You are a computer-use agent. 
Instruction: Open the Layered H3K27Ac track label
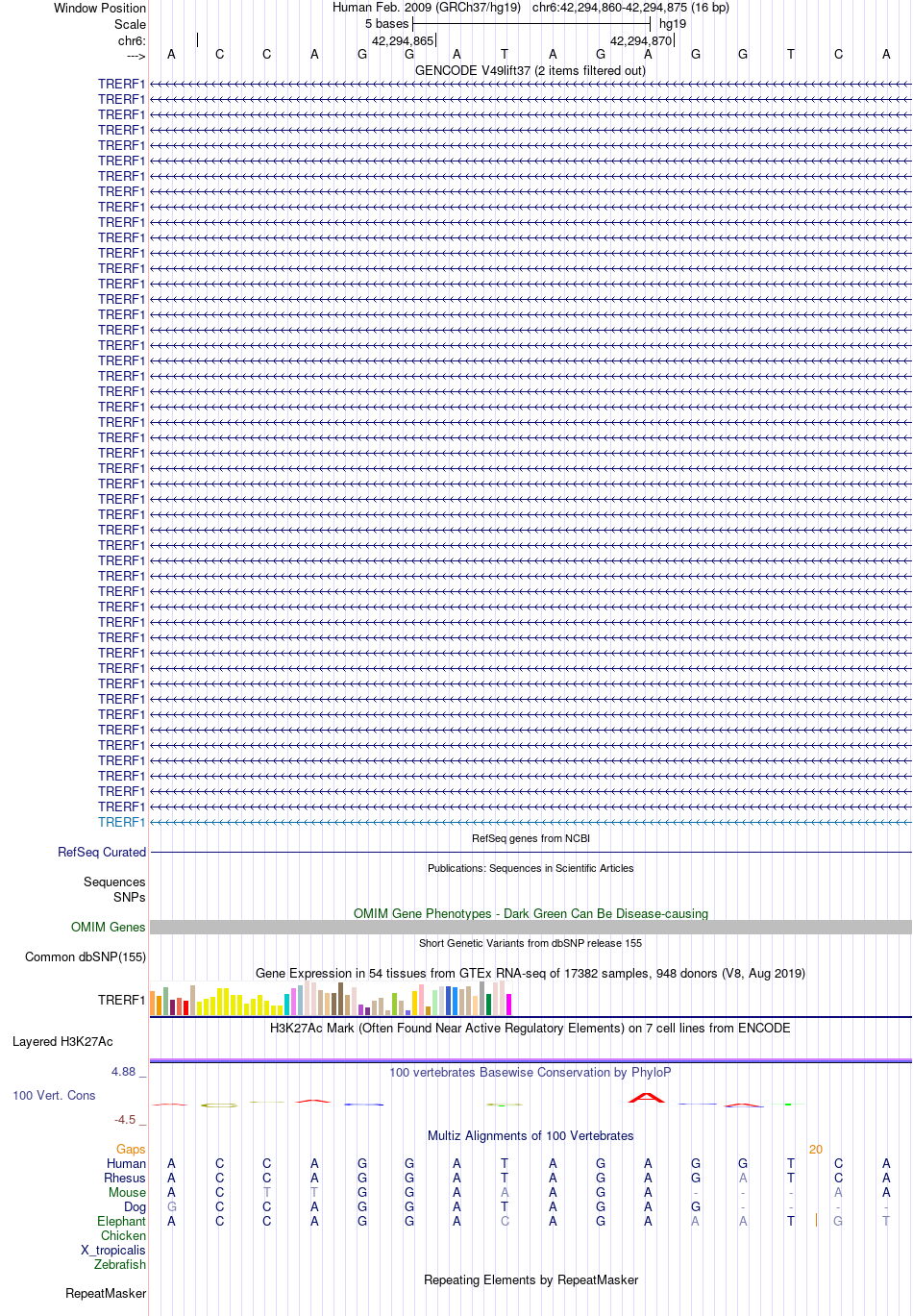coord(62,1041)
